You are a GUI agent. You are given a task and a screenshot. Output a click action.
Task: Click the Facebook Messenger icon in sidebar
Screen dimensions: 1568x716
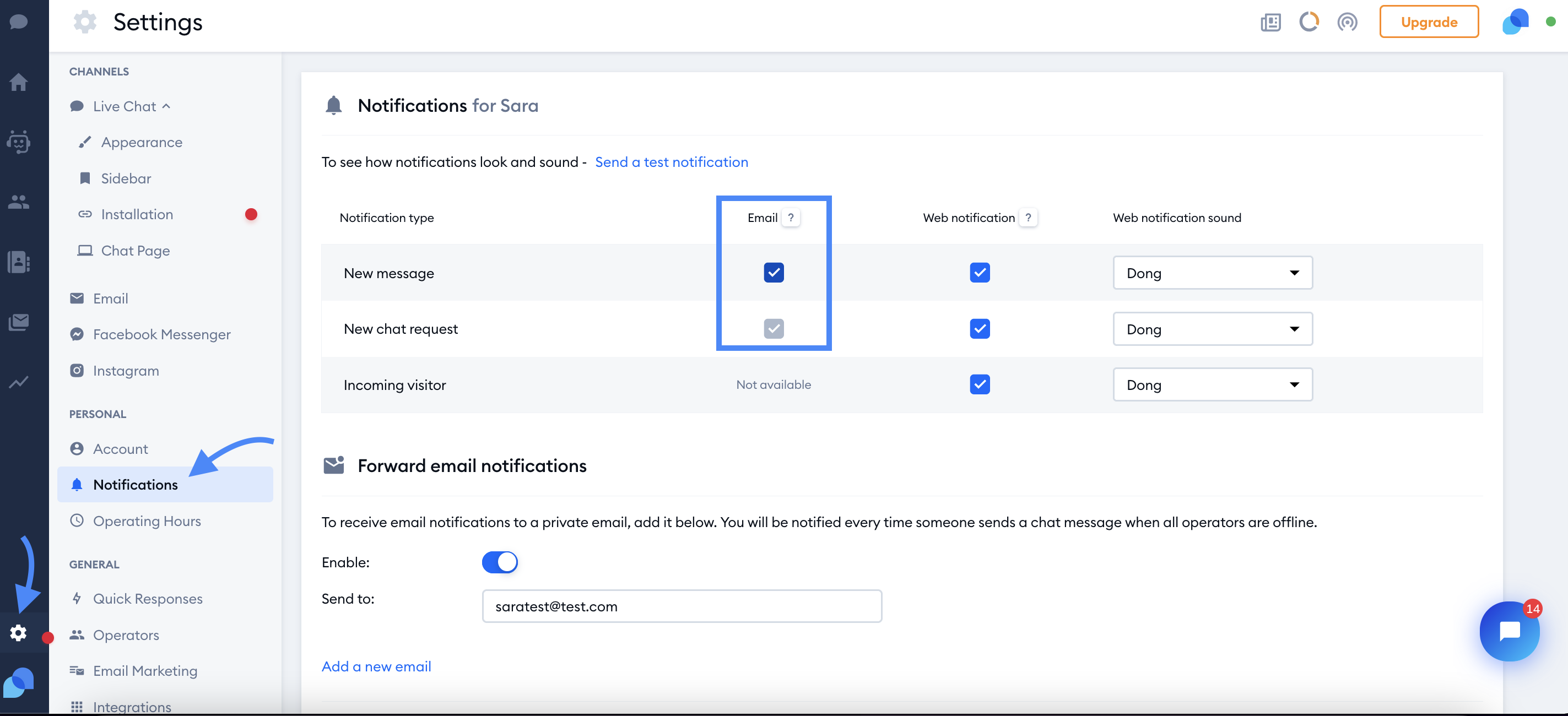click(x=77, y=334)
